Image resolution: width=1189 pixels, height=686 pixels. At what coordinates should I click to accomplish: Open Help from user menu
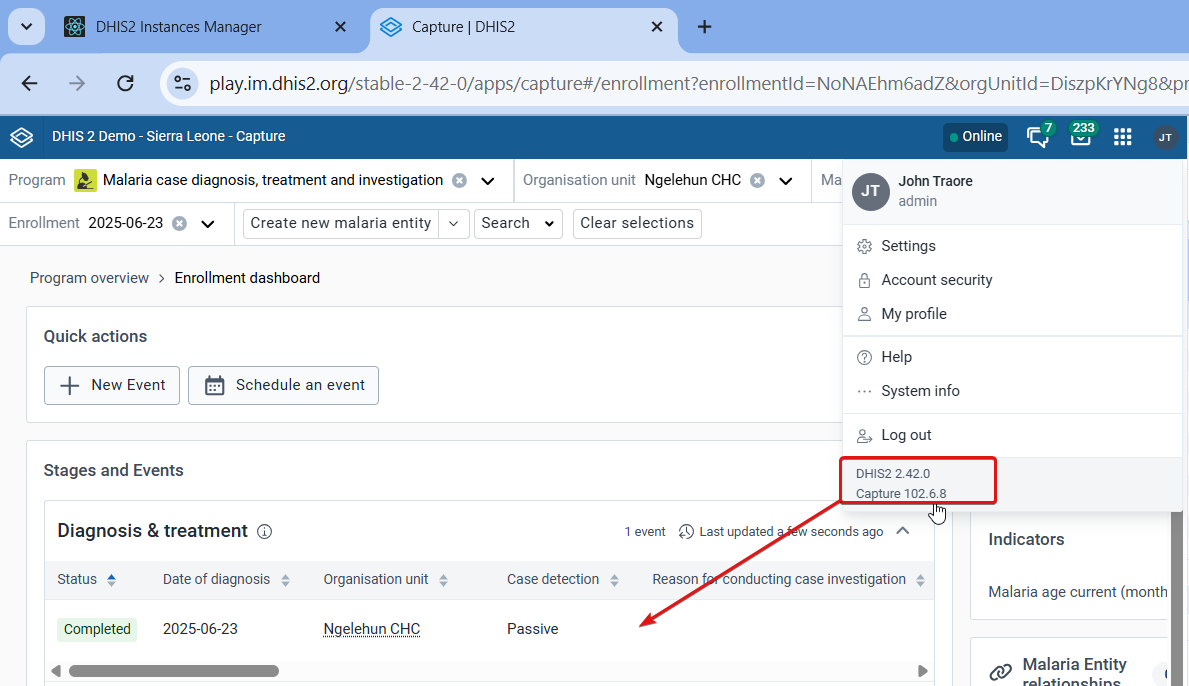tap(1012, 357)
